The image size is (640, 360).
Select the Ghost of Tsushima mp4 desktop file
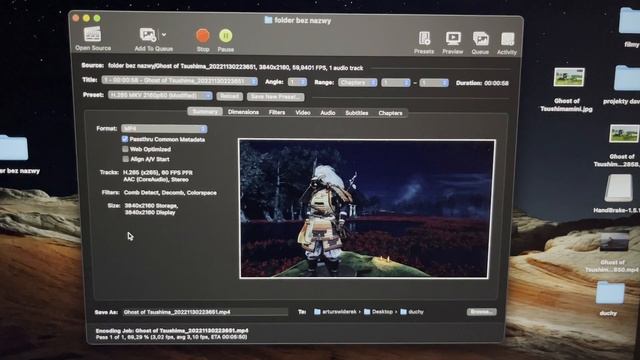click(x=614, y=242)
